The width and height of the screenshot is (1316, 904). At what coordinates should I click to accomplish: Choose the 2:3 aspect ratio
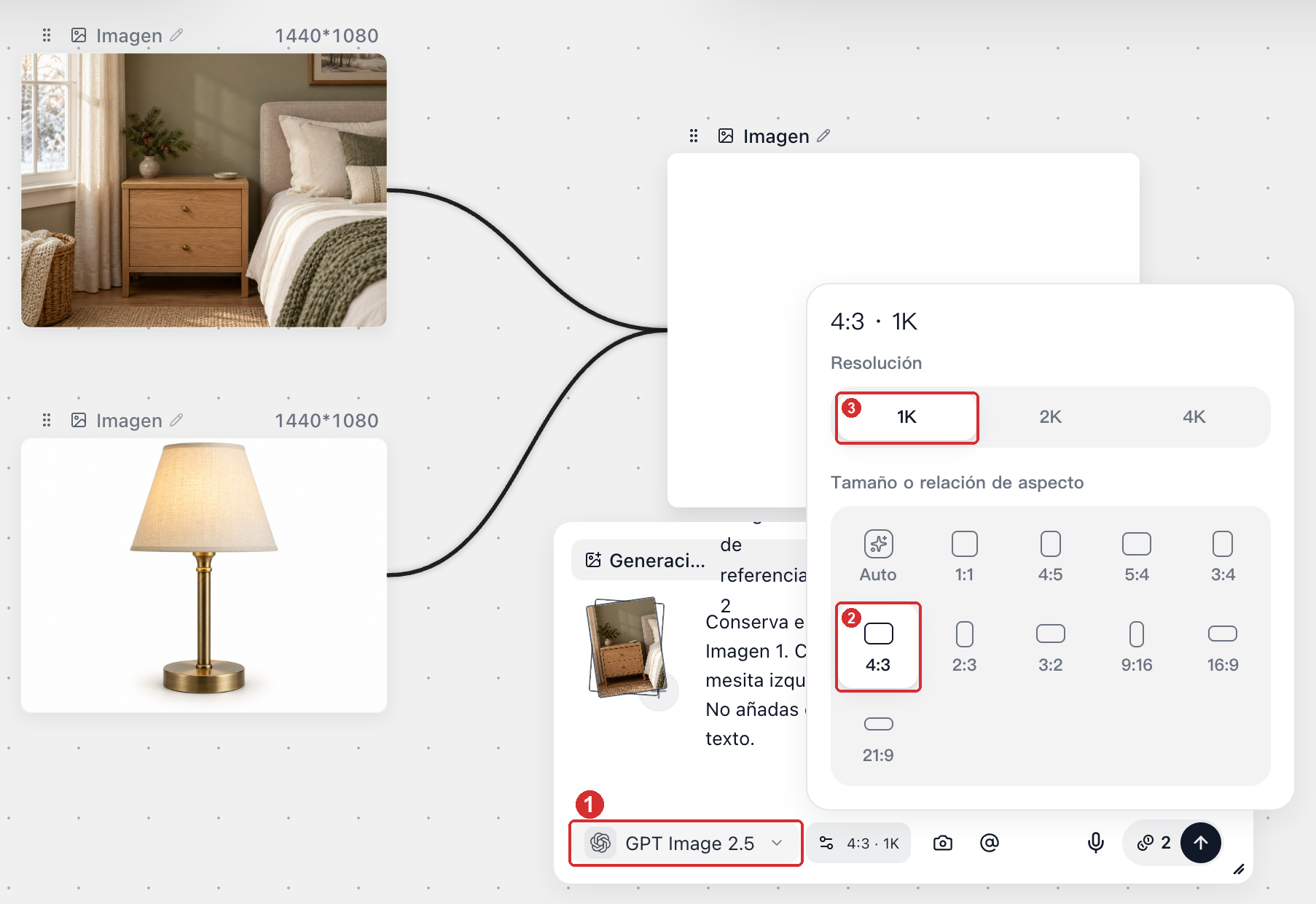(x=964, y=647)
